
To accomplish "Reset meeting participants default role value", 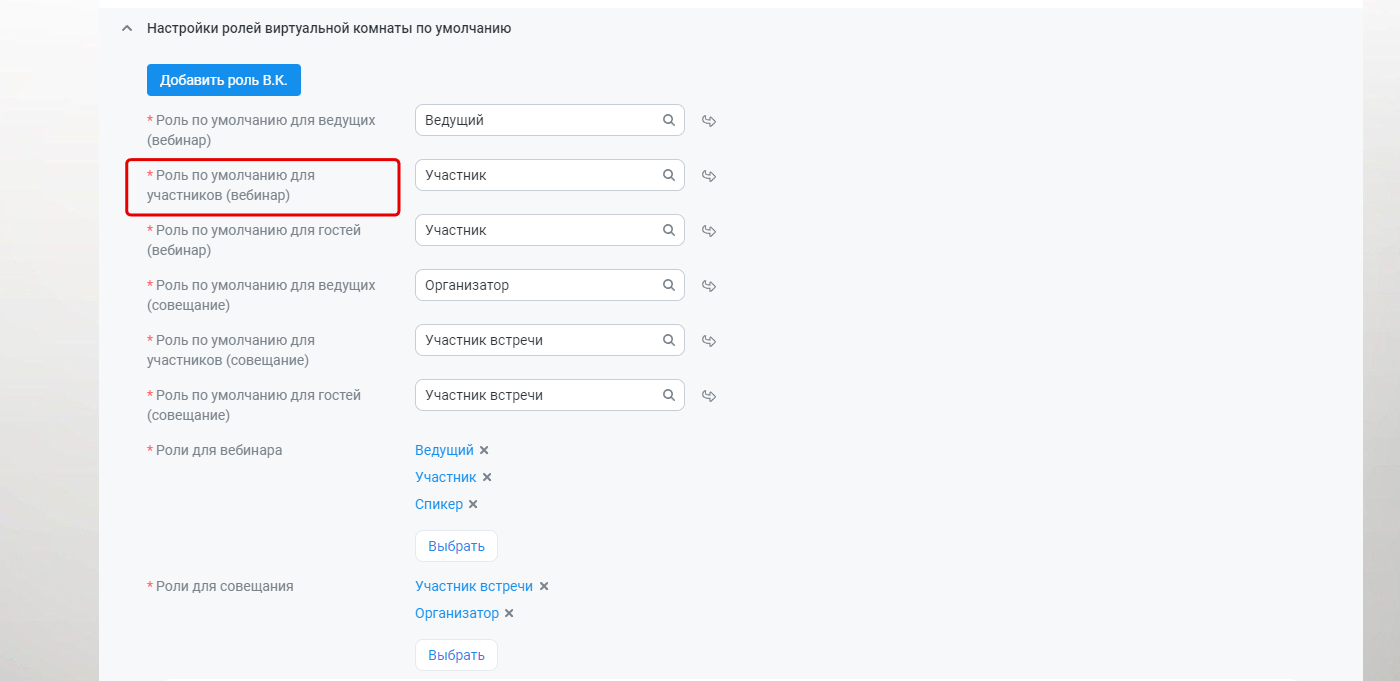I will click(x=709, y=341).
